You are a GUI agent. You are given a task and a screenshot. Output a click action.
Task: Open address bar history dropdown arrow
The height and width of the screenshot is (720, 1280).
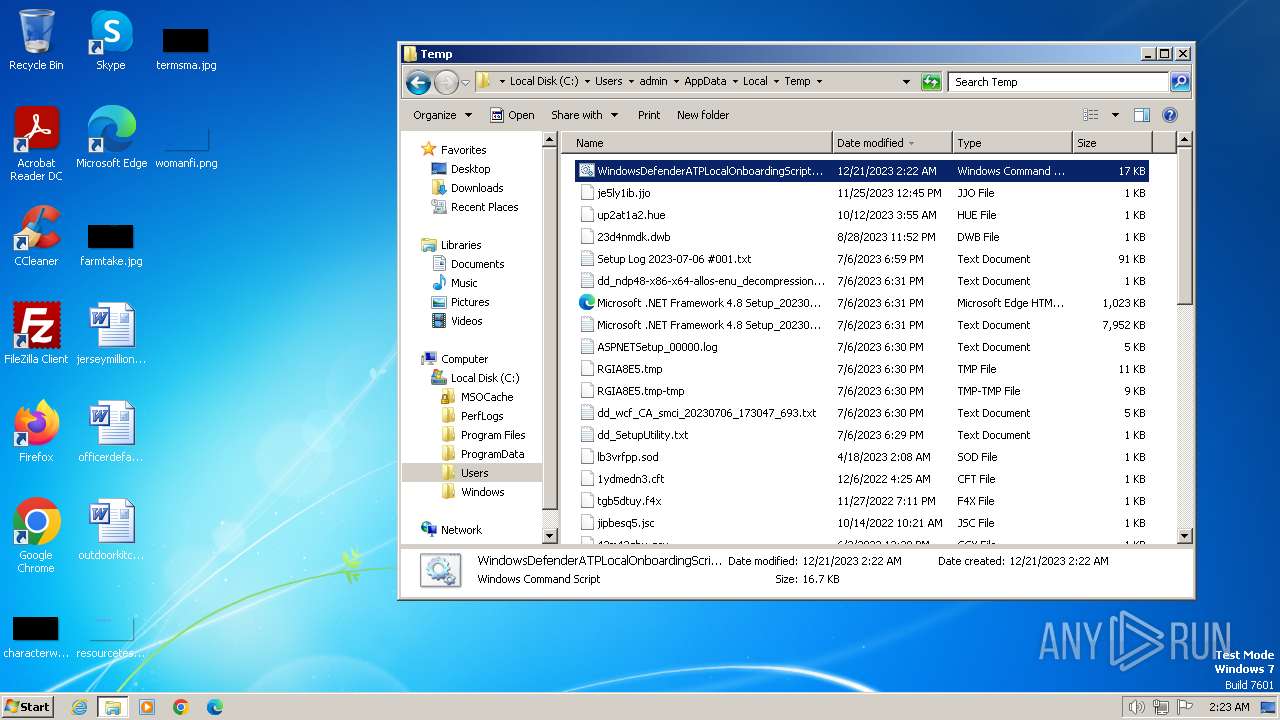pyautogui.click(x=907, y=82)
